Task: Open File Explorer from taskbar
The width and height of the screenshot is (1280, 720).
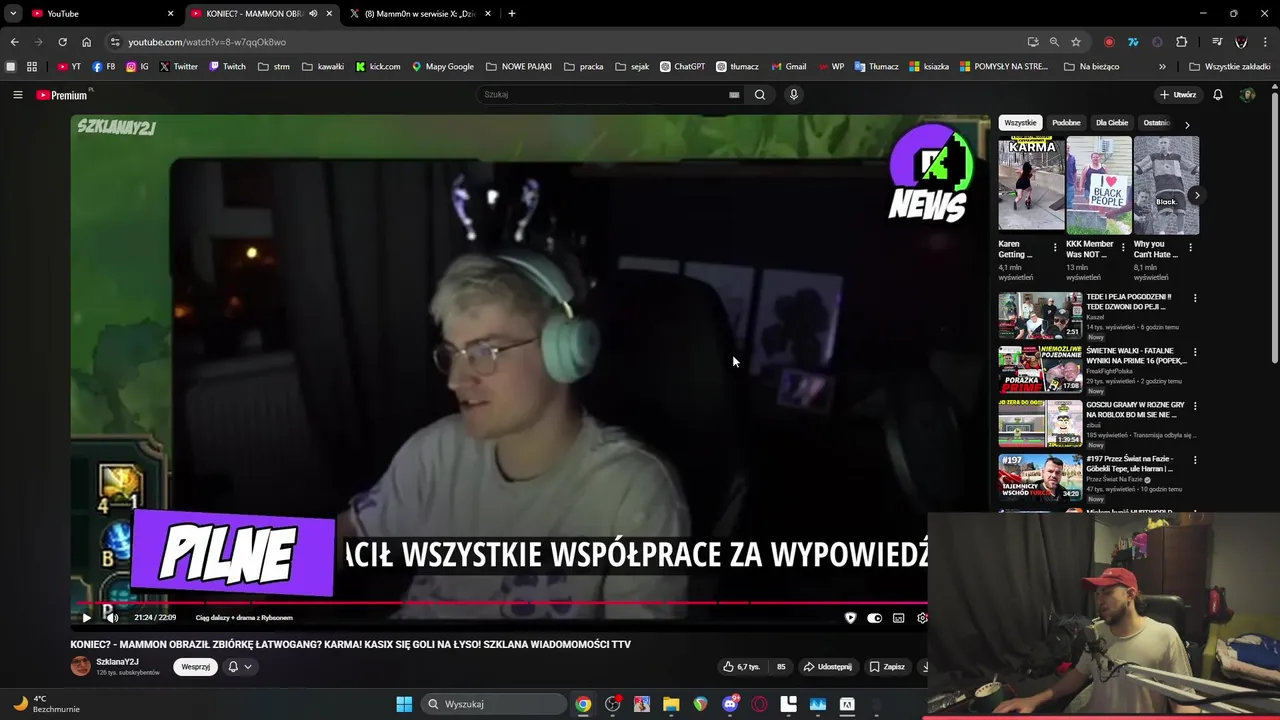Action: coord(671,704)
